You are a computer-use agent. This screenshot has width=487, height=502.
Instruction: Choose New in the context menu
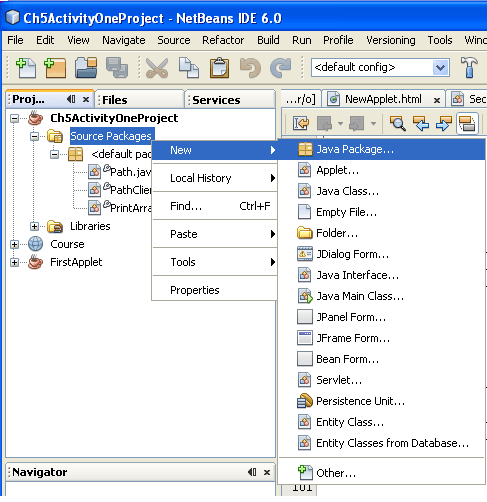pyautogui.click(x=215, y=150)
